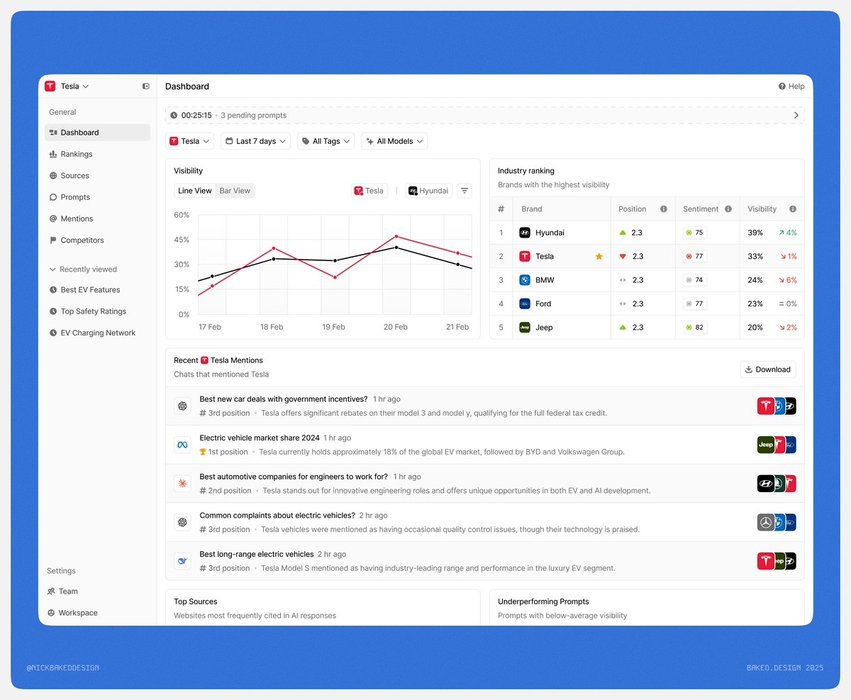Click Tesla's 19 Feb low data point
Image resolution: width=851 pixels, height=700 pixels.
click(335, 277)
